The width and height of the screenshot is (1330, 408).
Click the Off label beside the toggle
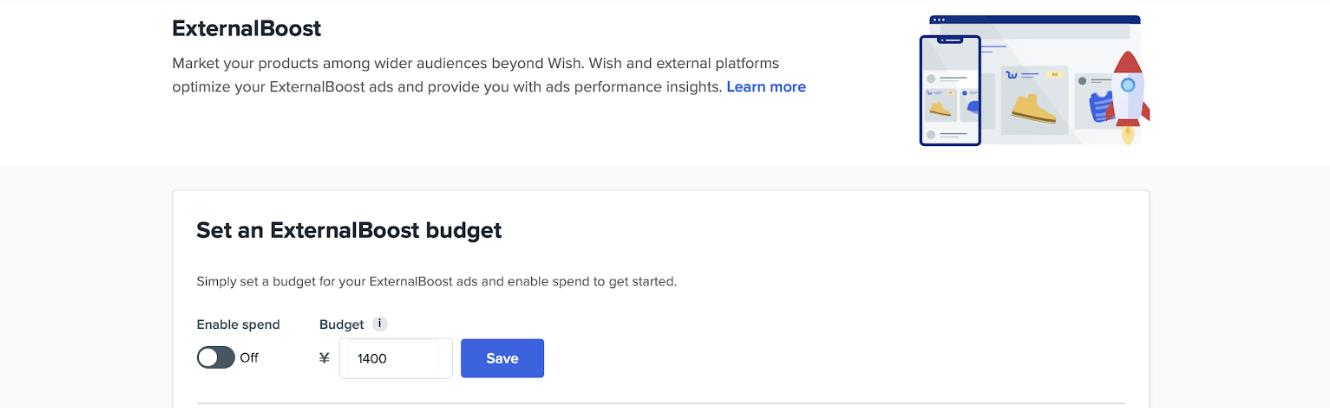pyautogui.click(x=249, y=357)
